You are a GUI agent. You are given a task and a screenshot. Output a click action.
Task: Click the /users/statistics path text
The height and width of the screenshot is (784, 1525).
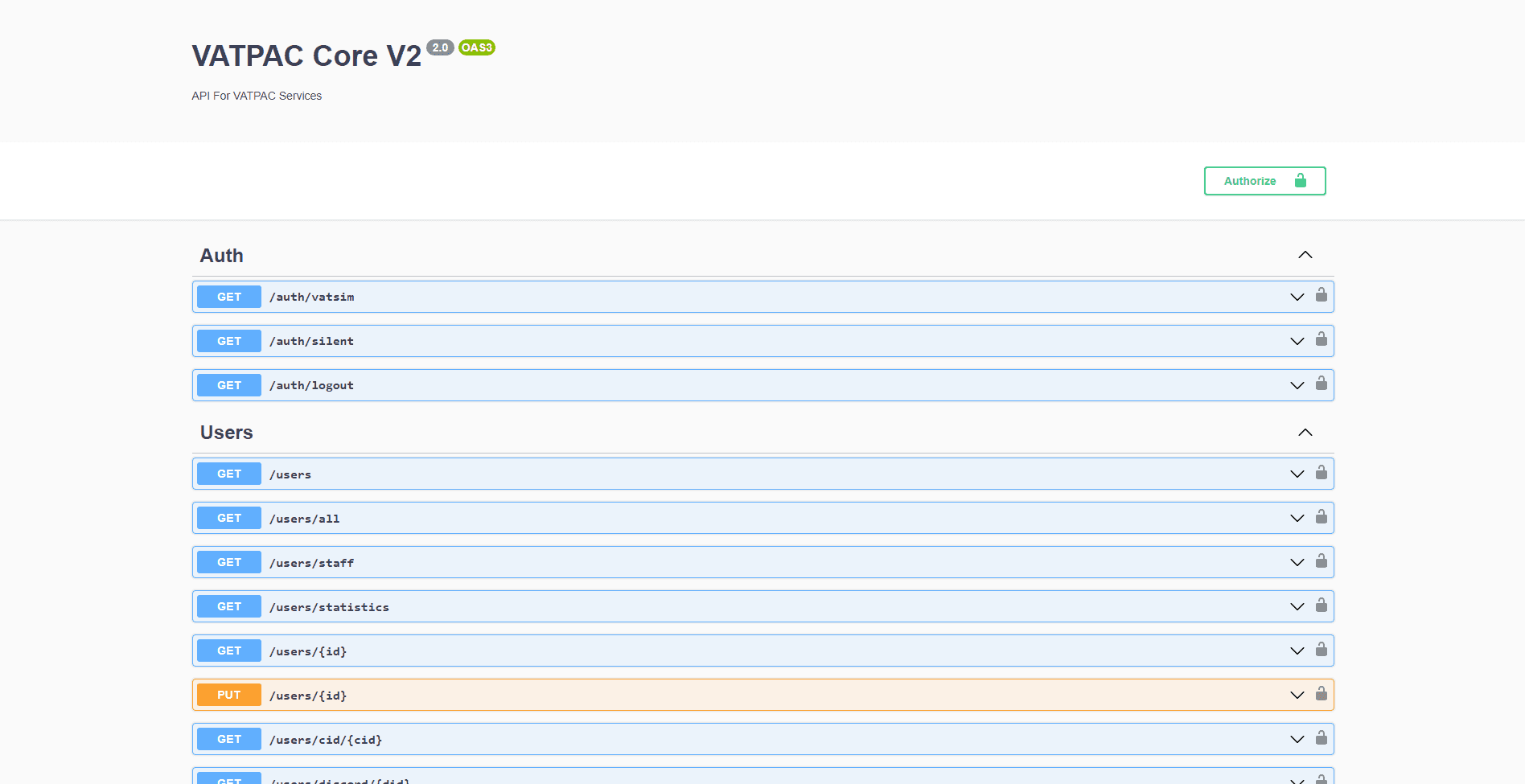coord(329,607)
